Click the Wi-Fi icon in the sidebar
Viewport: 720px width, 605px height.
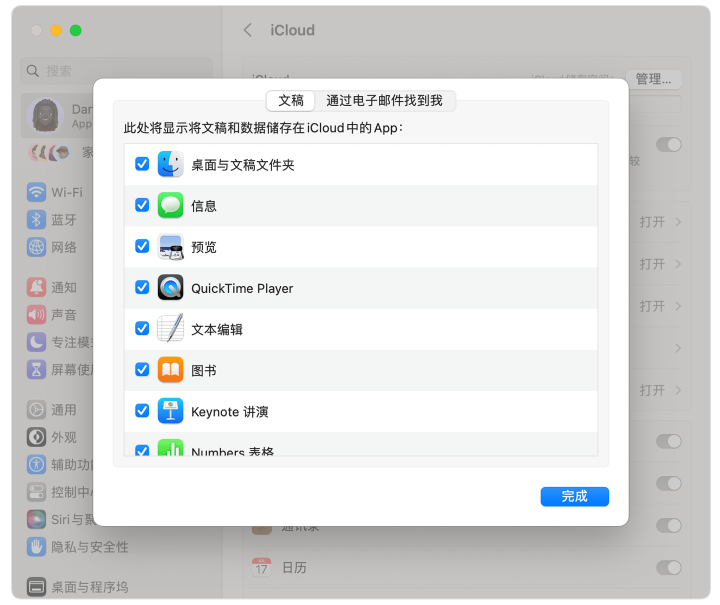click(x=37, y=192)
